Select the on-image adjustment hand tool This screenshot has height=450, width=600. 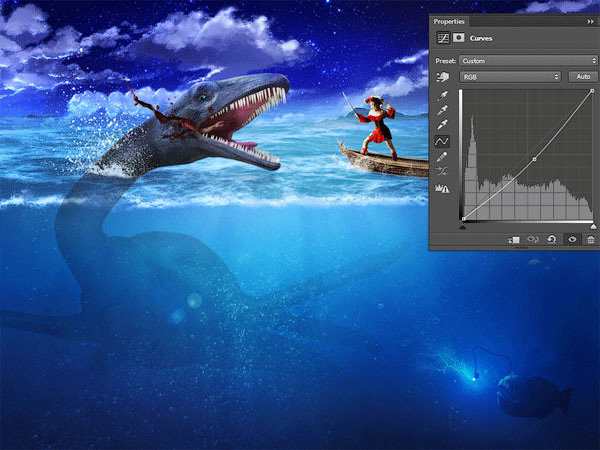click(443, 77)
